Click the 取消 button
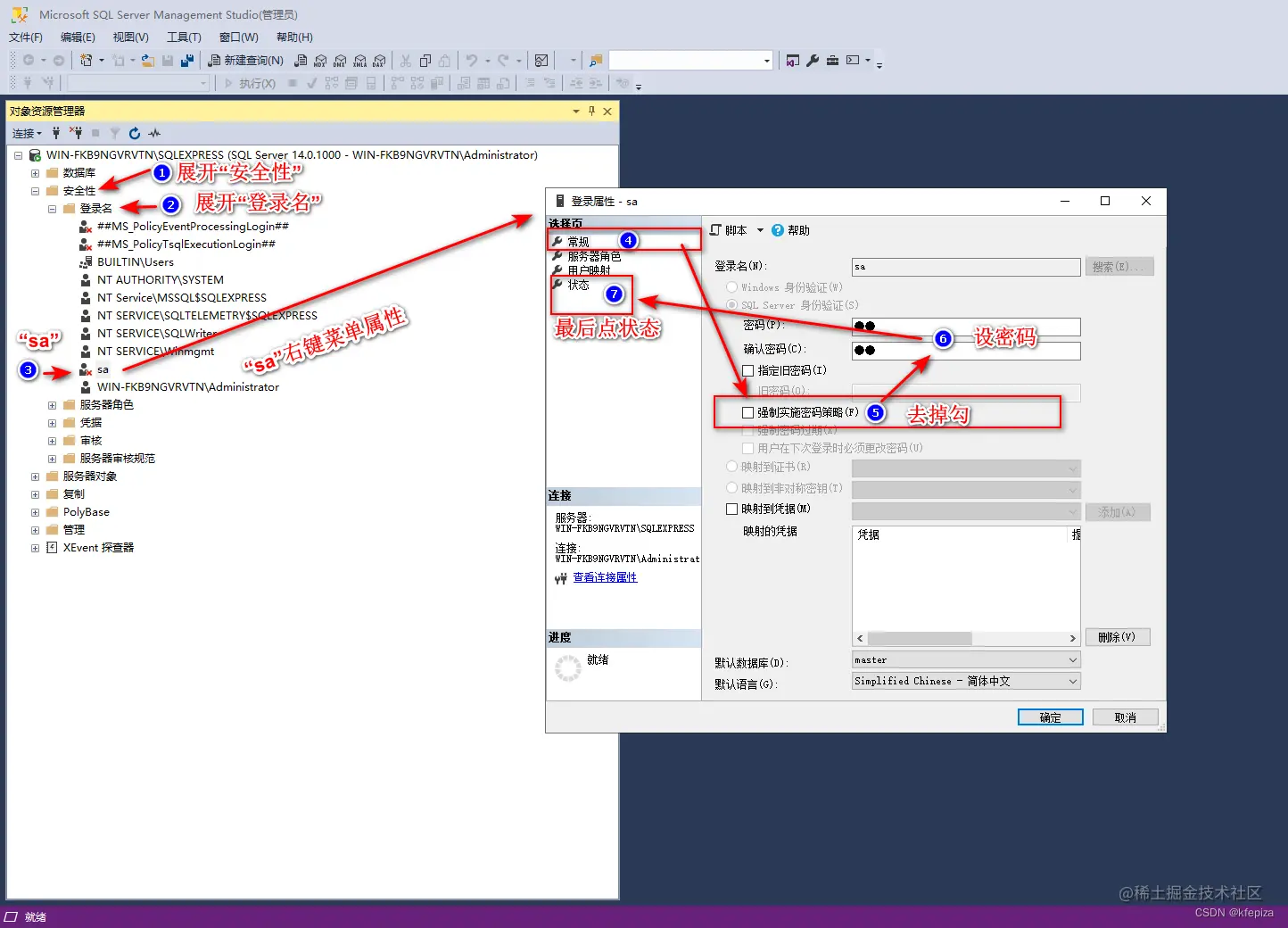1288x928 pixels. coord(1126,717)
